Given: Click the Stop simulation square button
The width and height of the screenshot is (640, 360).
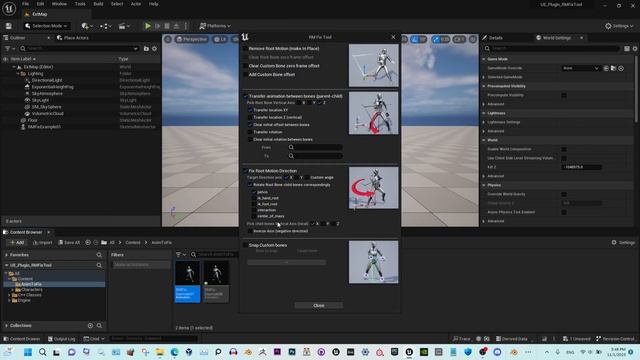Looking at the screenshot, I should (167, 26).
